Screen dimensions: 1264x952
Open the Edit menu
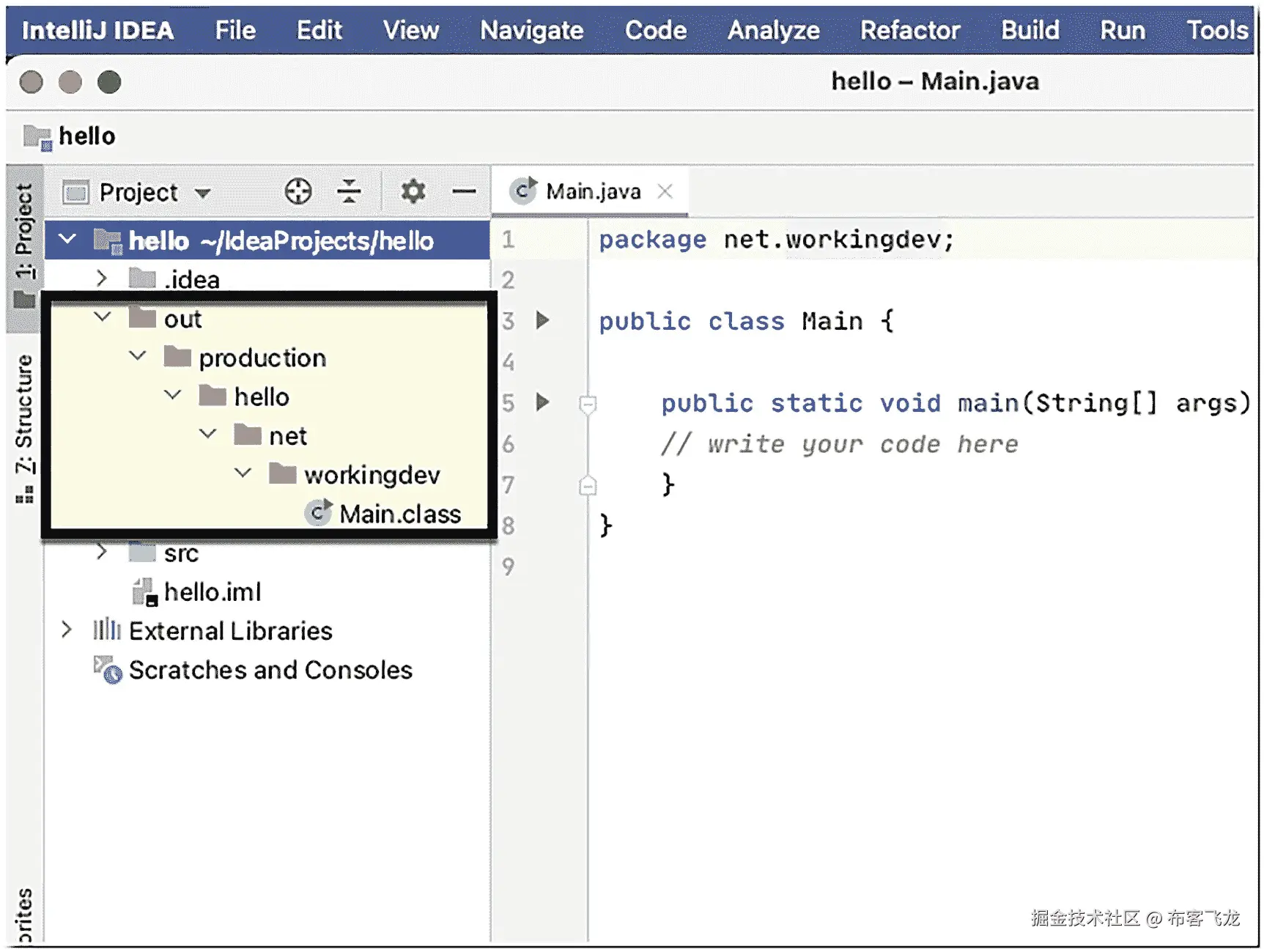(x=319, y=30)
